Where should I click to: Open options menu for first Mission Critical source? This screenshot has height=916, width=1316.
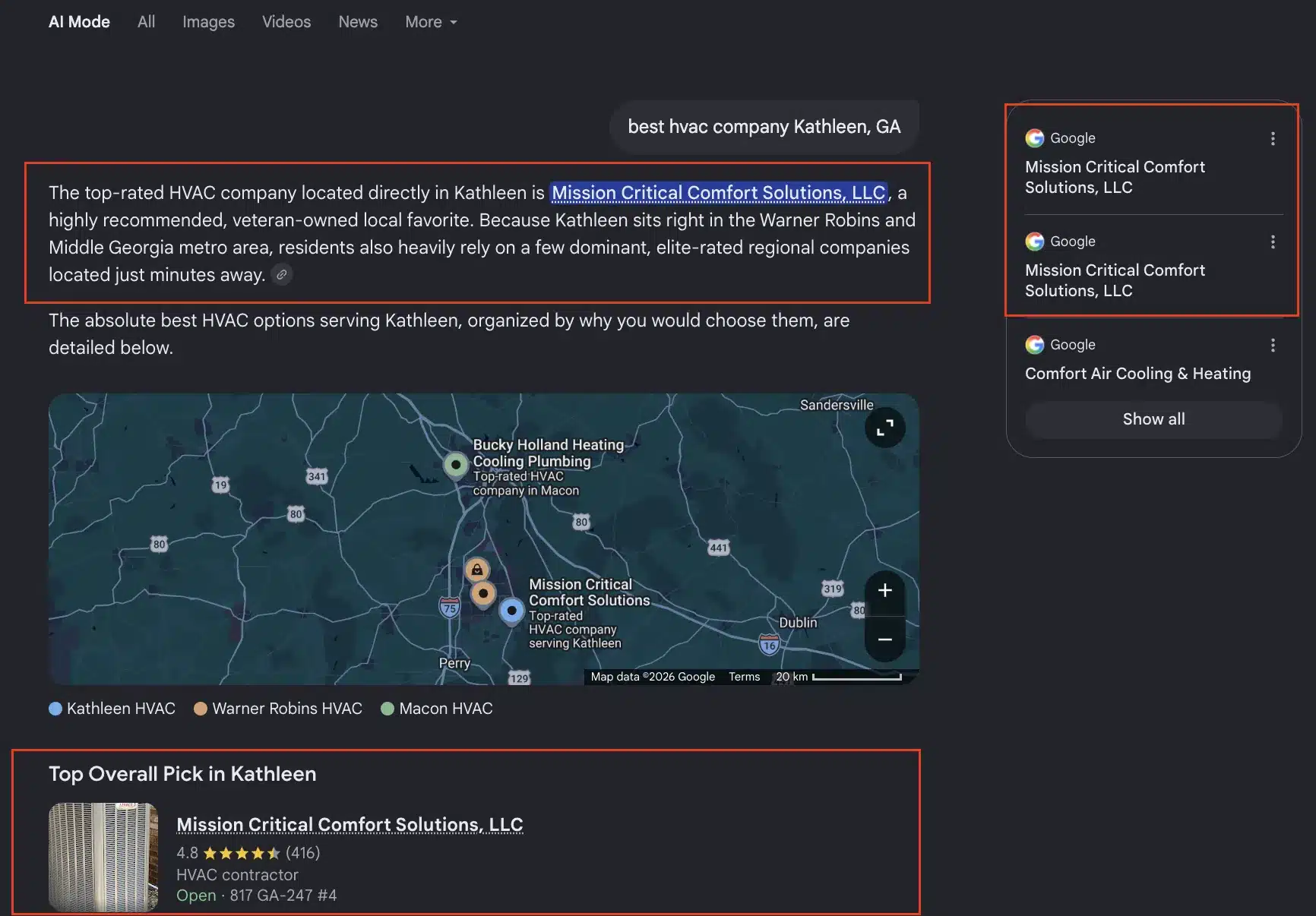(1273, 138)
